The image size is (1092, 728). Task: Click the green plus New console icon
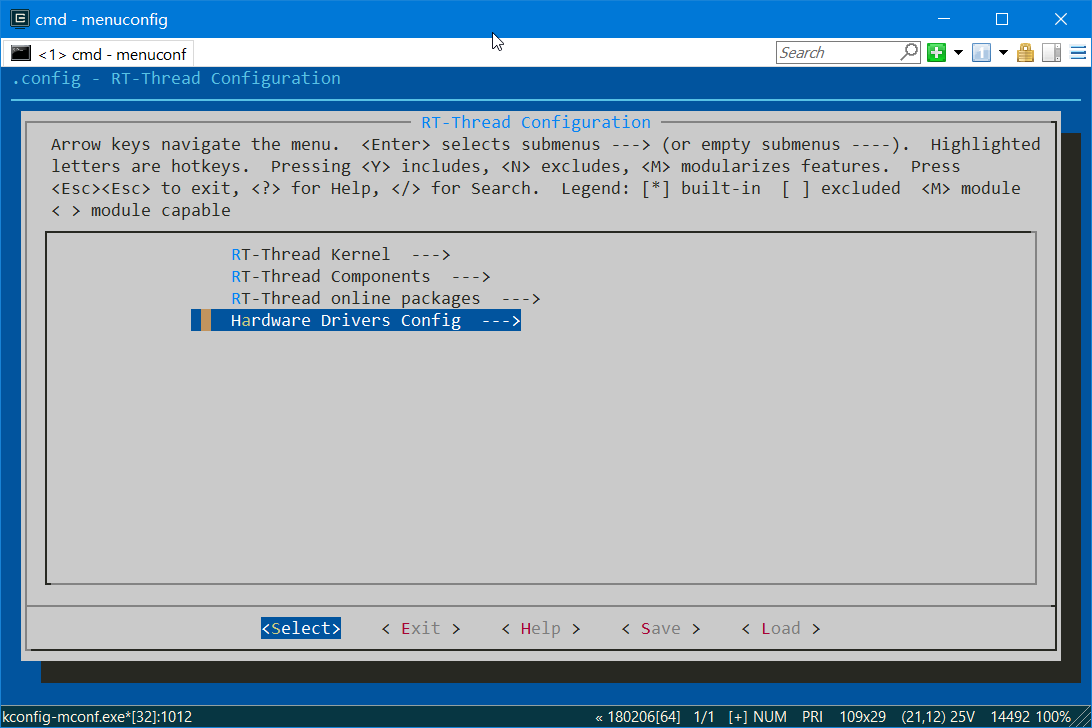(x=937, y=52)
